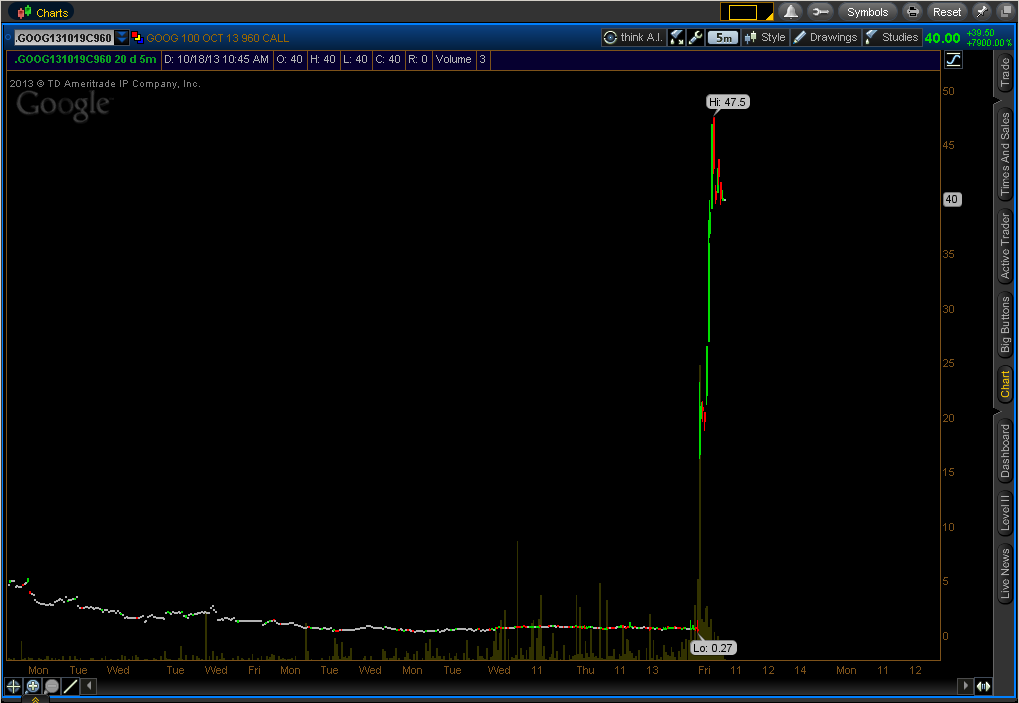1019x703 pixels.
Task: Open the Live News side tab
Action: (1005, 574)
